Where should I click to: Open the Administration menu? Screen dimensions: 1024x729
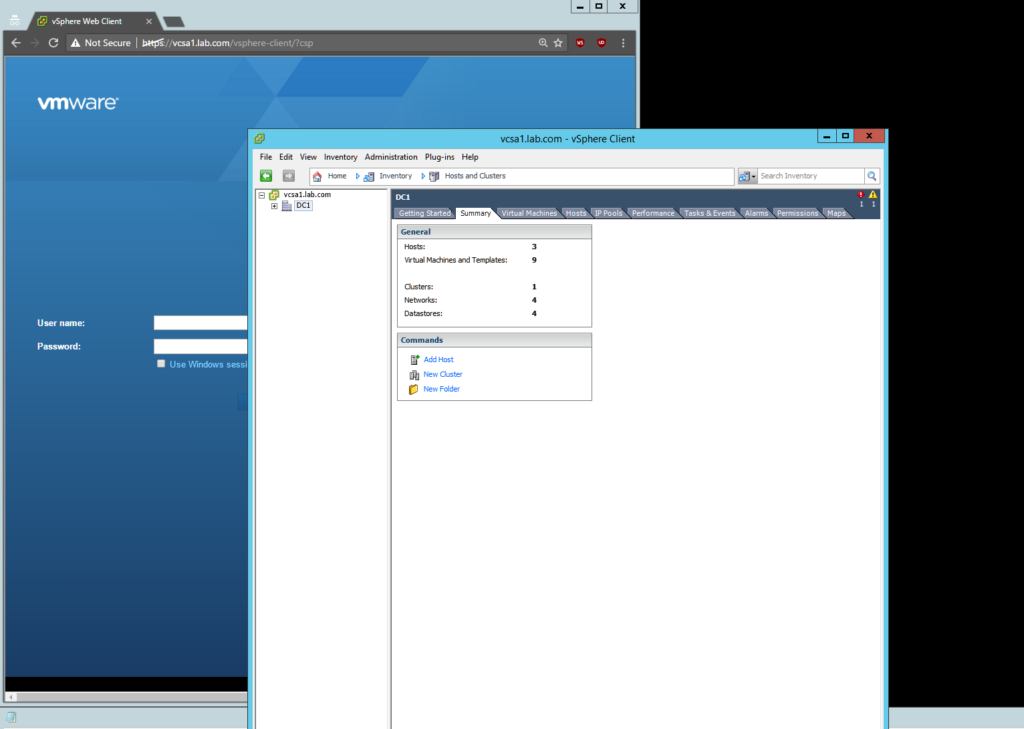(391, 157)
